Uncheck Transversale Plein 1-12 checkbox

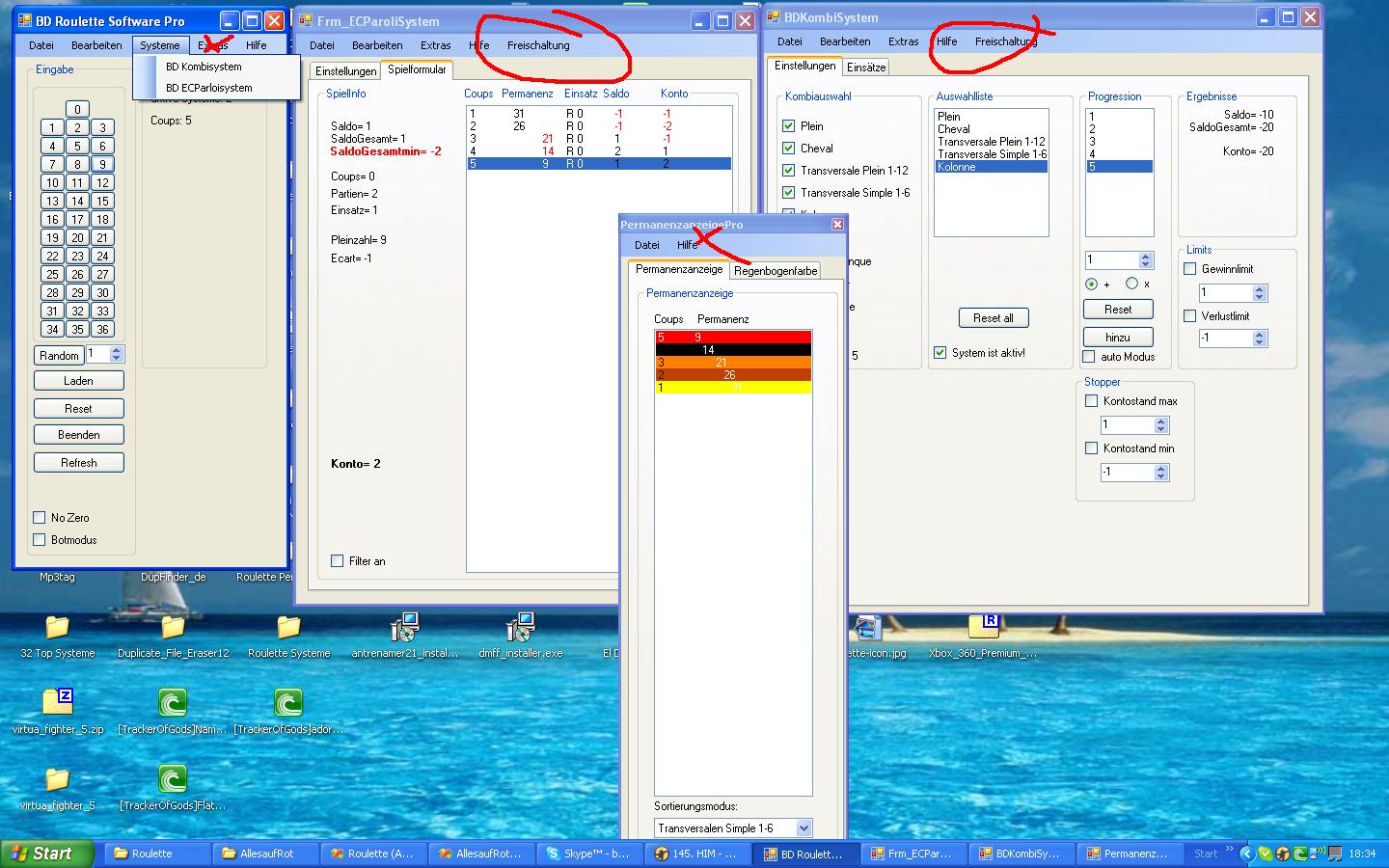point(789,171)
